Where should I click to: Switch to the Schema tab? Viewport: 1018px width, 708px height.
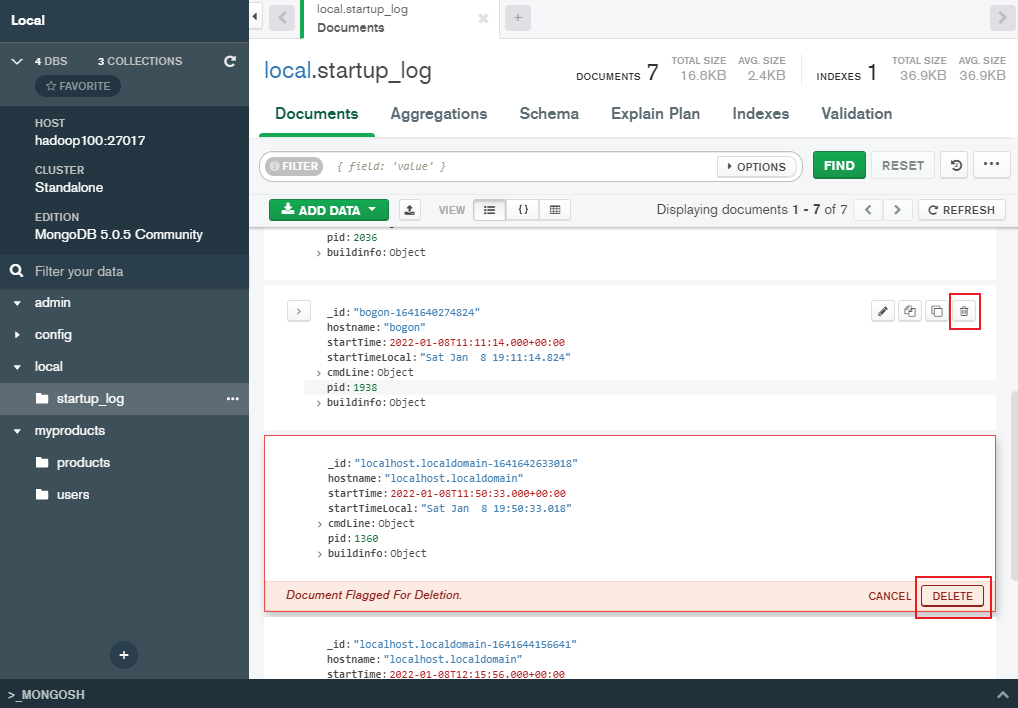pyautogui.click(x=548, y=113)
